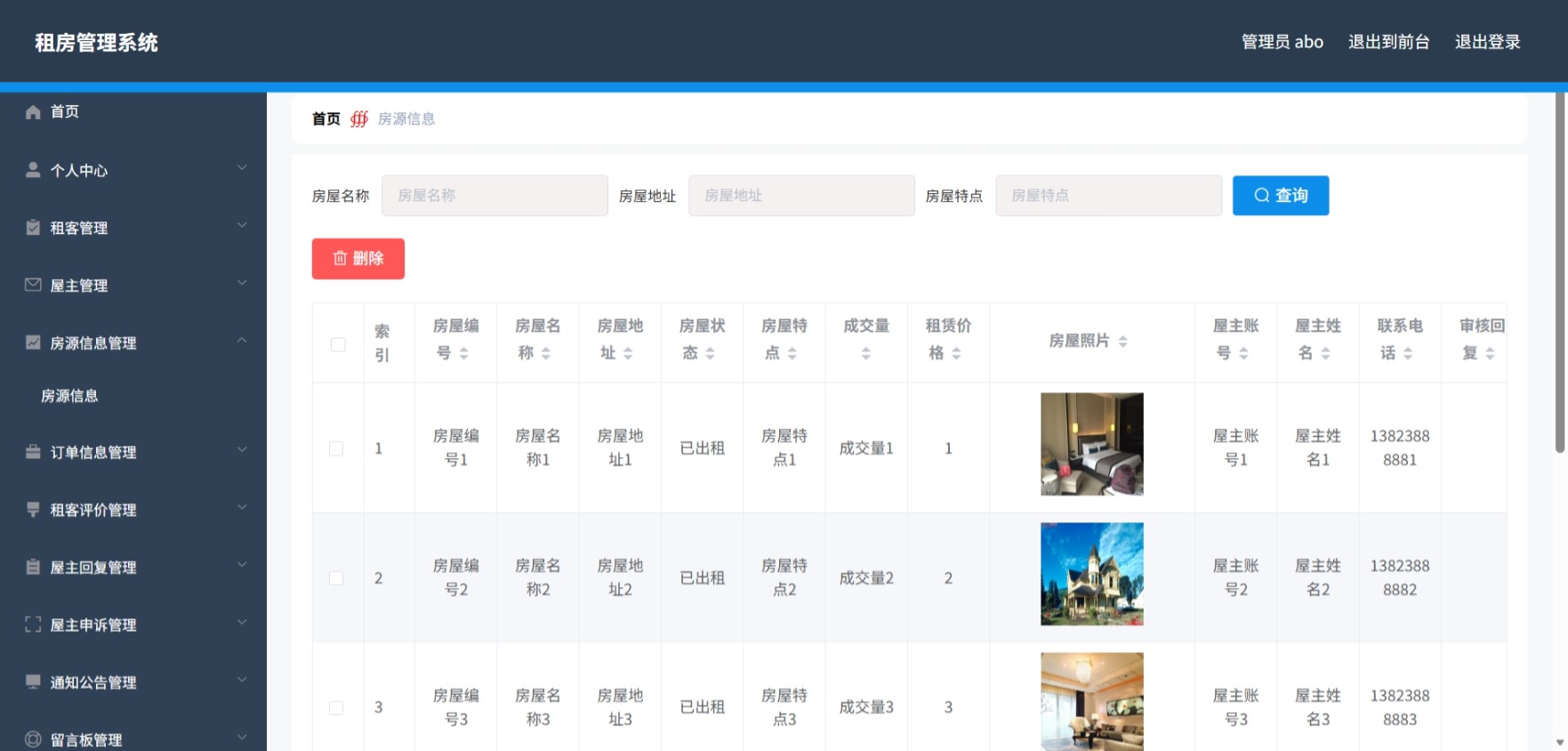Click the blue 查询 search button
1568x751 pixels.
pyautogui.click(x=1281, y=196)
